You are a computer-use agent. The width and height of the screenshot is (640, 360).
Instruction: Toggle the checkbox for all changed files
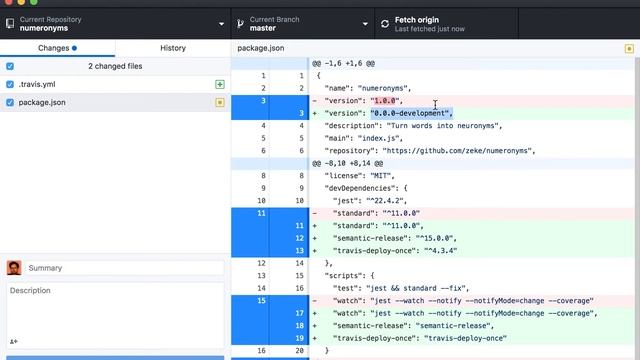point(10,66)
